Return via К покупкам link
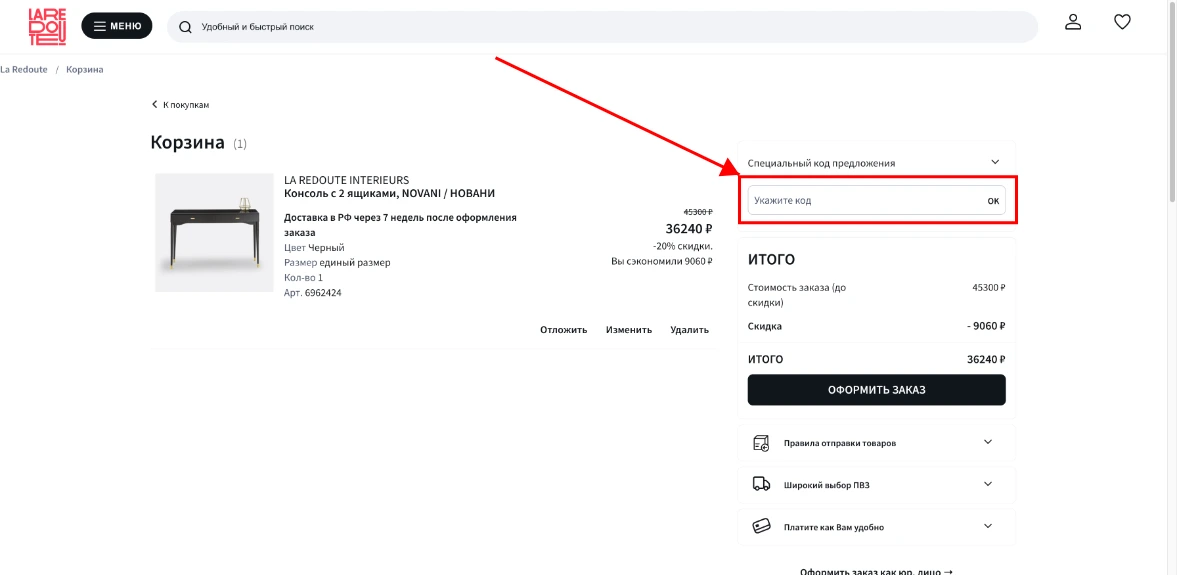The height and width of the screenshot is (575, 1177). pos(185,105)
